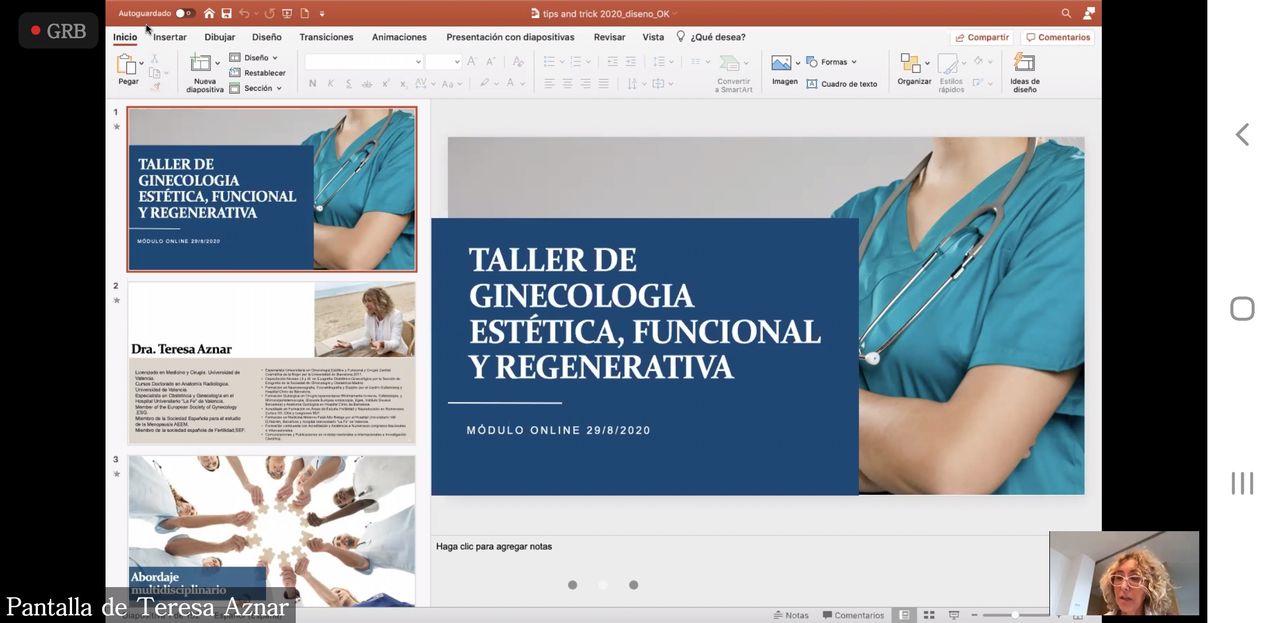Open the font name combo box
Viewport: 1280px width, 623px height.
[x=363, y=62]
